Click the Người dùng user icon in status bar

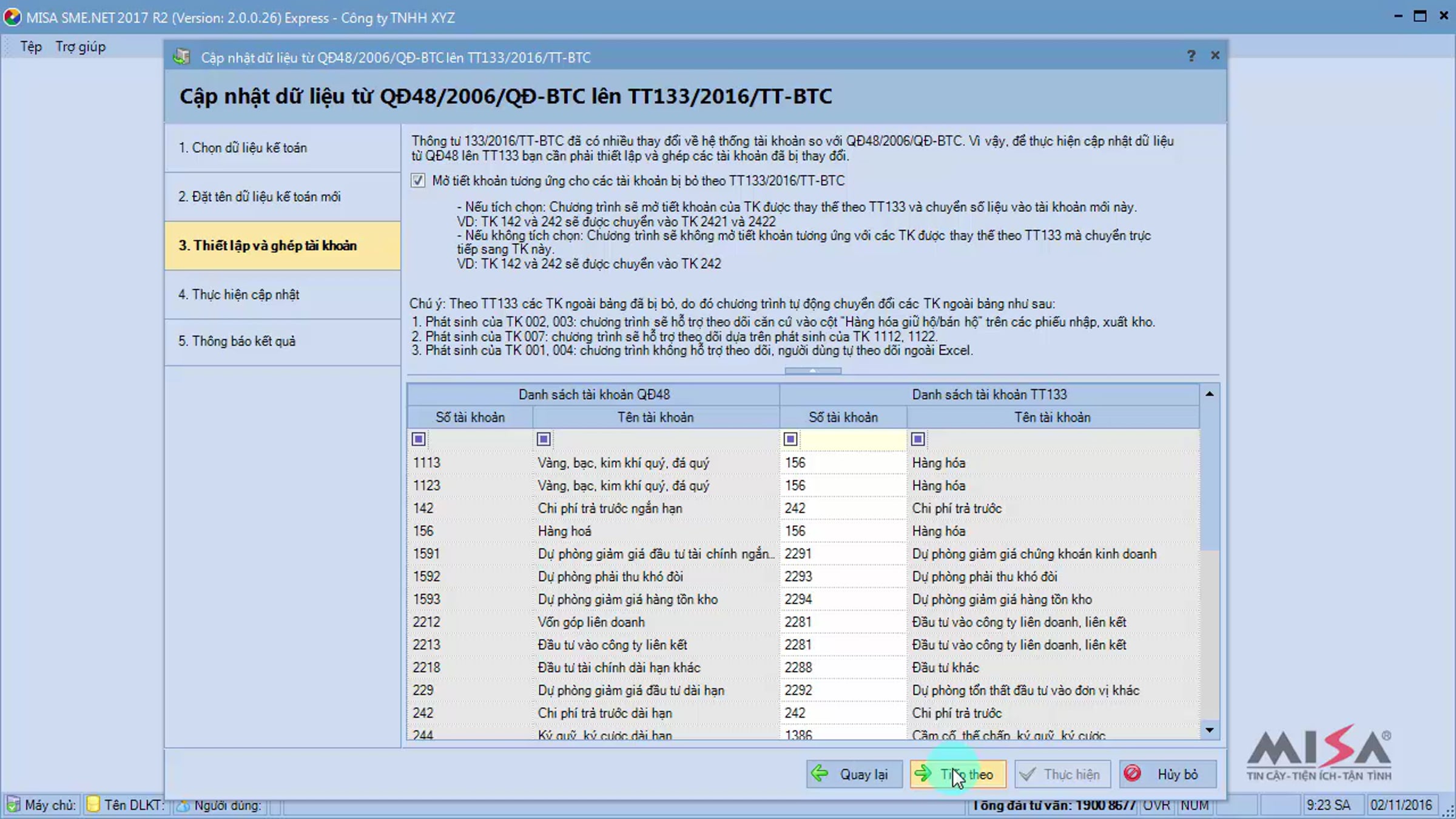coord(183,806)
